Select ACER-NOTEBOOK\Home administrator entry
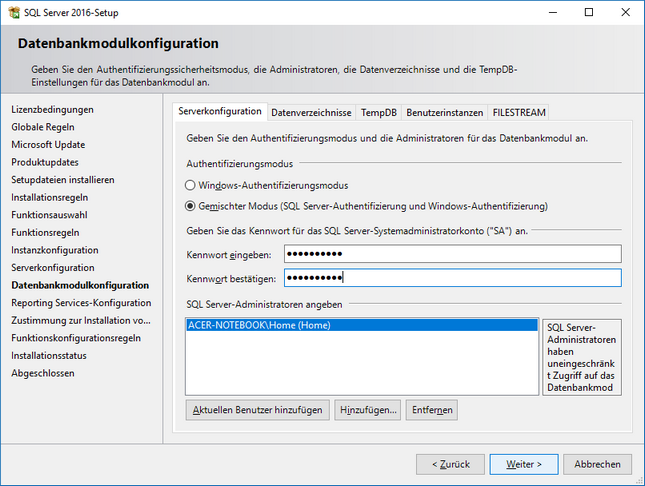 (362, 325)
